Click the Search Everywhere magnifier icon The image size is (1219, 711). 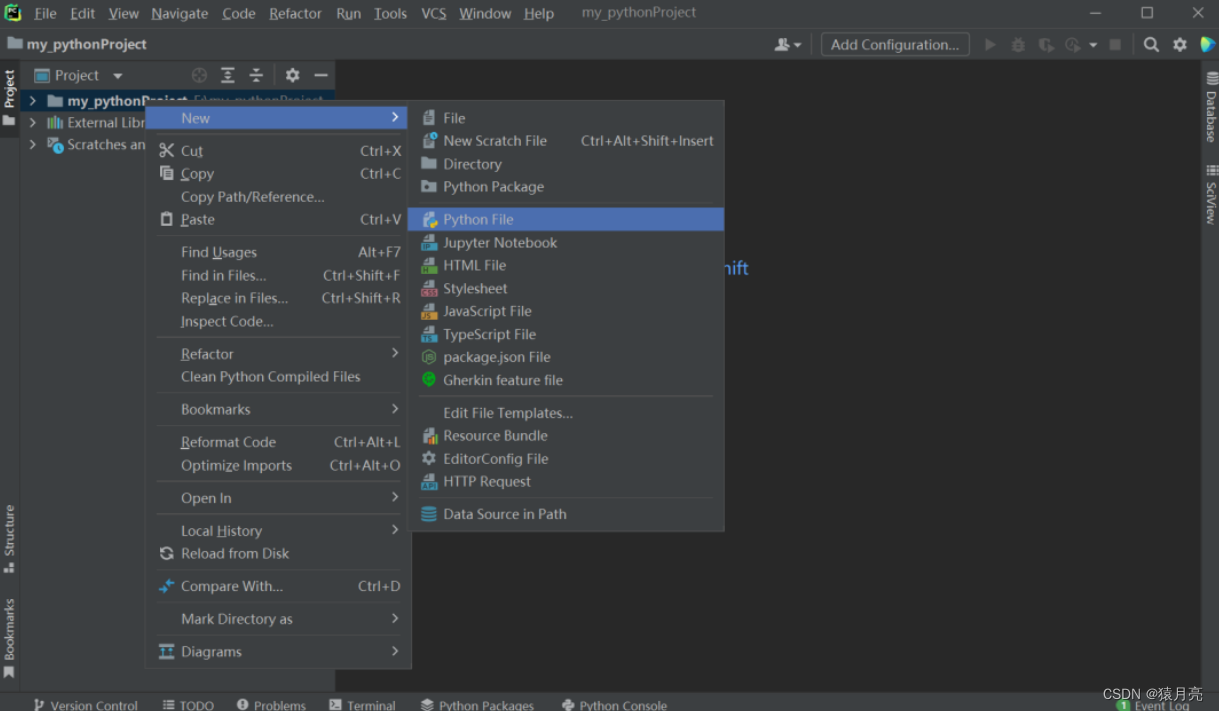pyautogui.click(x=1151, y=44)
